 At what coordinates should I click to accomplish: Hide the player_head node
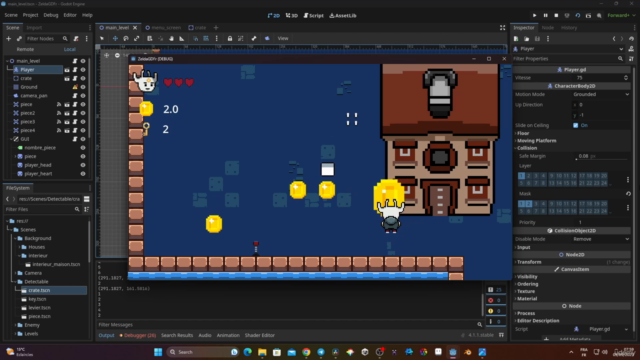click(x=83, y=165)
